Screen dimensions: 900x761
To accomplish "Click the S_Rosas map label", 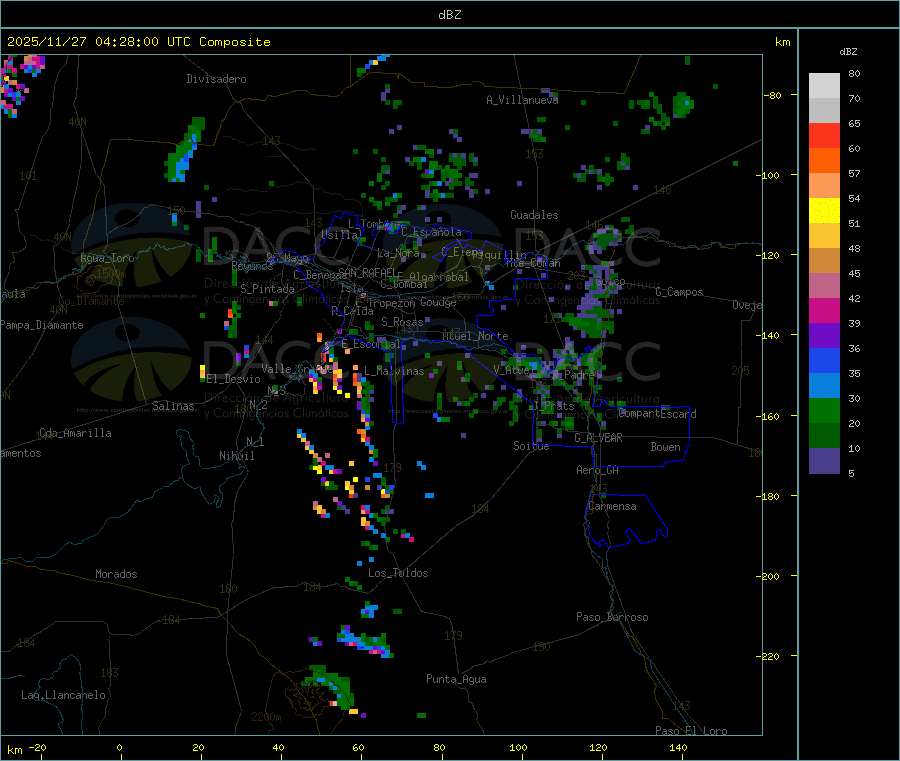I will click(x=402, y=322).
